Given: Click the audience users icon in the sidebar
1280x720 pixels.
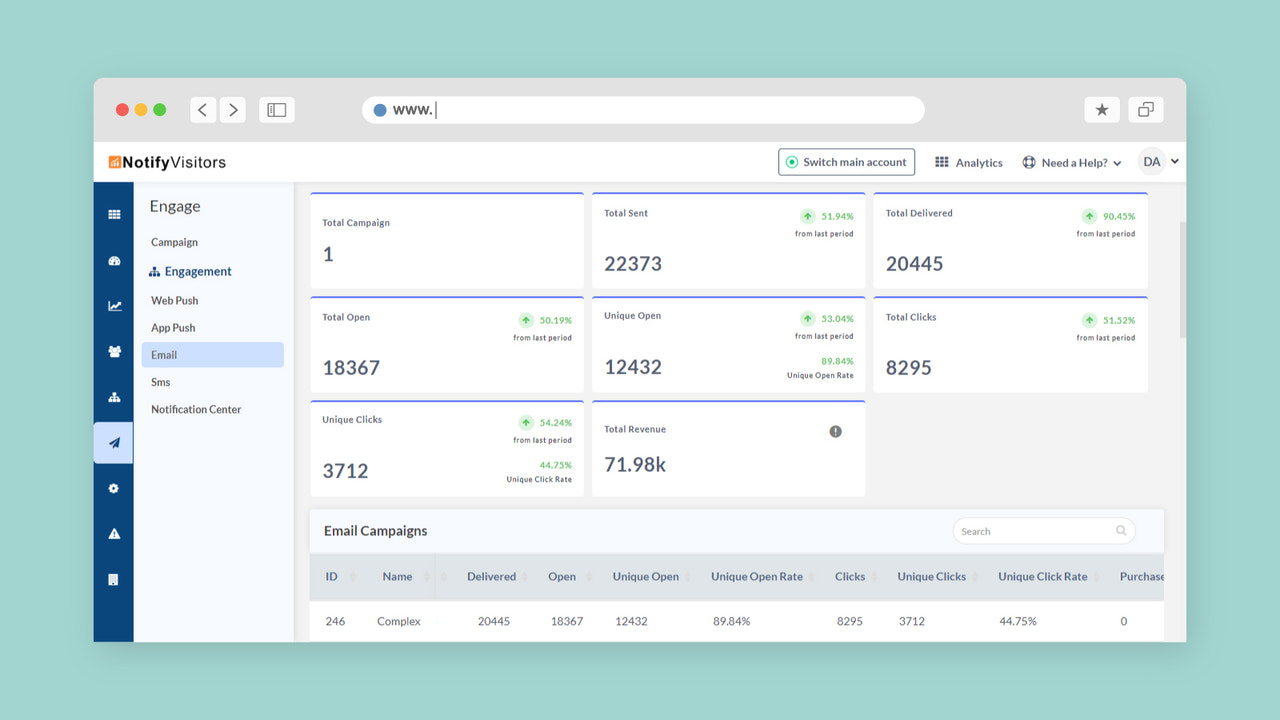Looking at the screenshot, I should click(113, 351).
